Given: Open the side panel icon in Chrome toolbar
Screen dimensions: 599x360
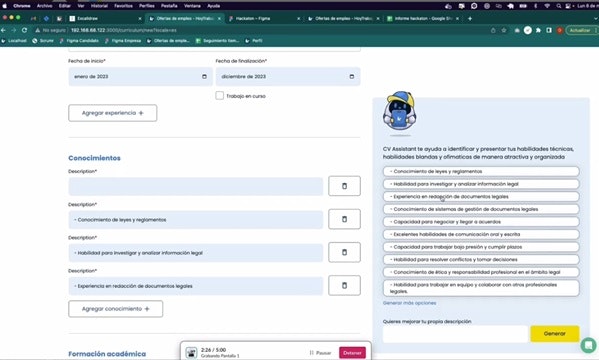Looking at the screenshot, I should (549, 30).
